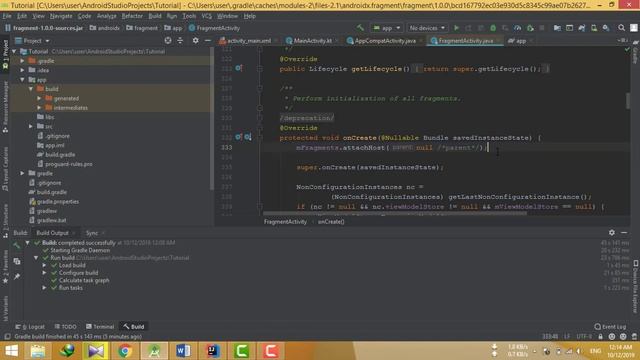
Task: Click fold marker beside onCreate method
Action: (x=260, y=138)
